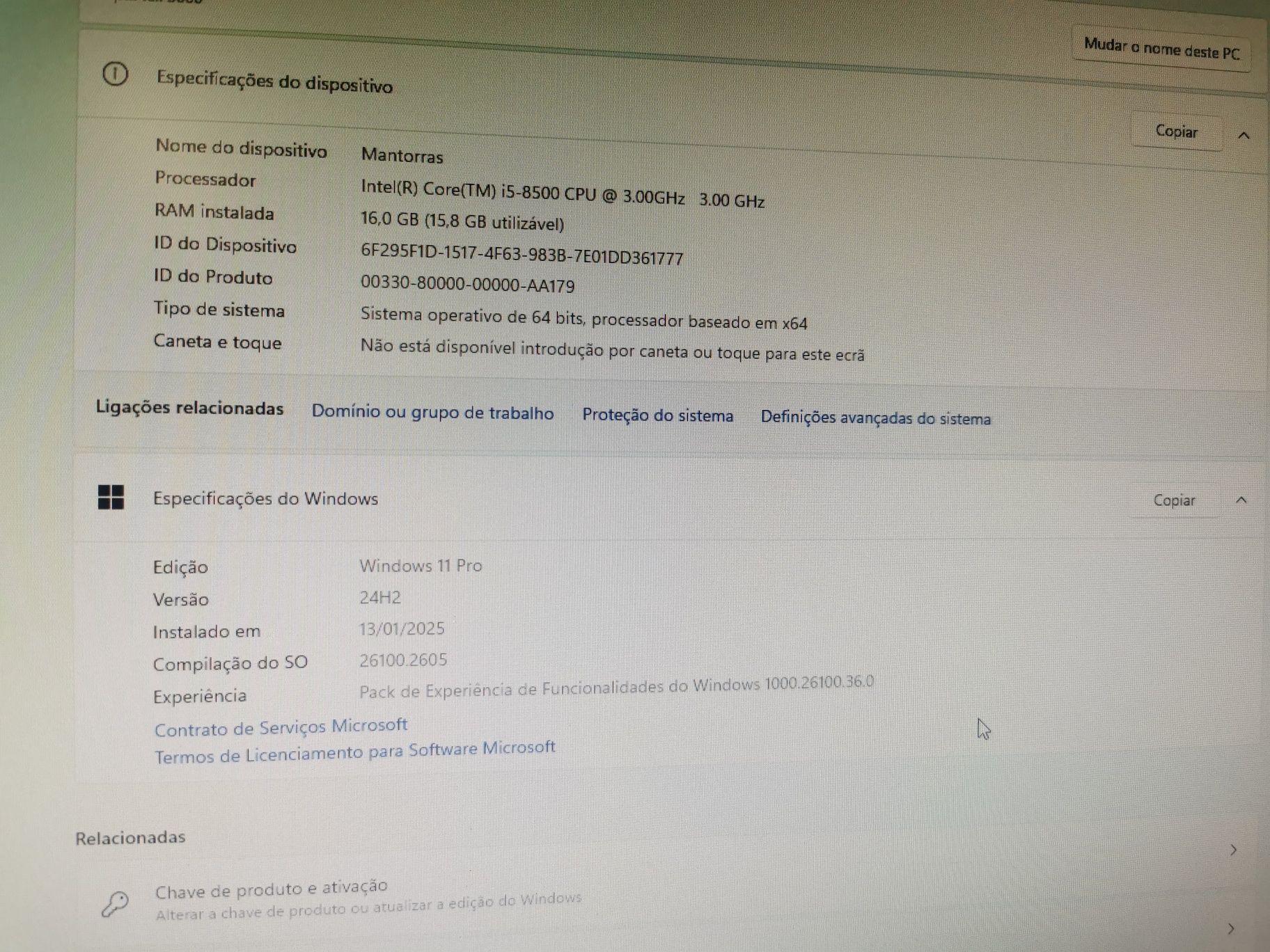The width and height of the screenshot is (1270, 952).
Task: Select the device name value Mantorras
Action: pos(402,155)
